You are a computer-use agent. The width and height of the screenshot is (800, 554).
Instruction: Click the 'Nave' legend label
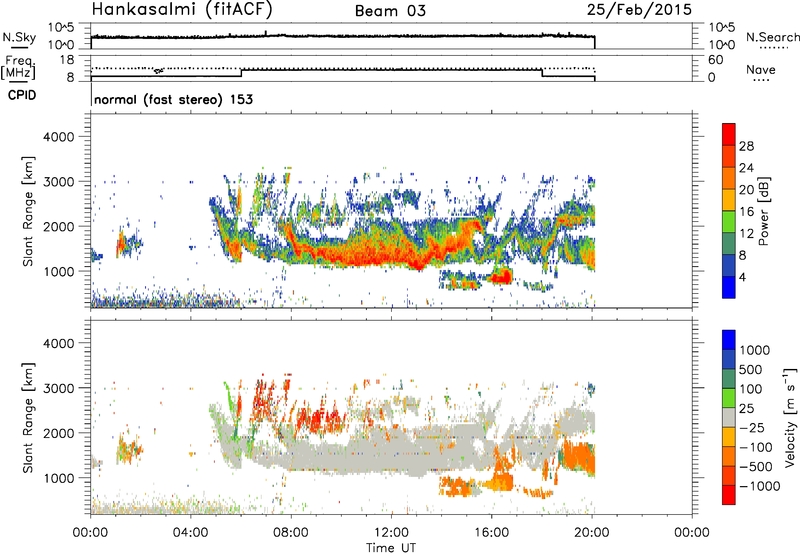[x=761, y=70]
